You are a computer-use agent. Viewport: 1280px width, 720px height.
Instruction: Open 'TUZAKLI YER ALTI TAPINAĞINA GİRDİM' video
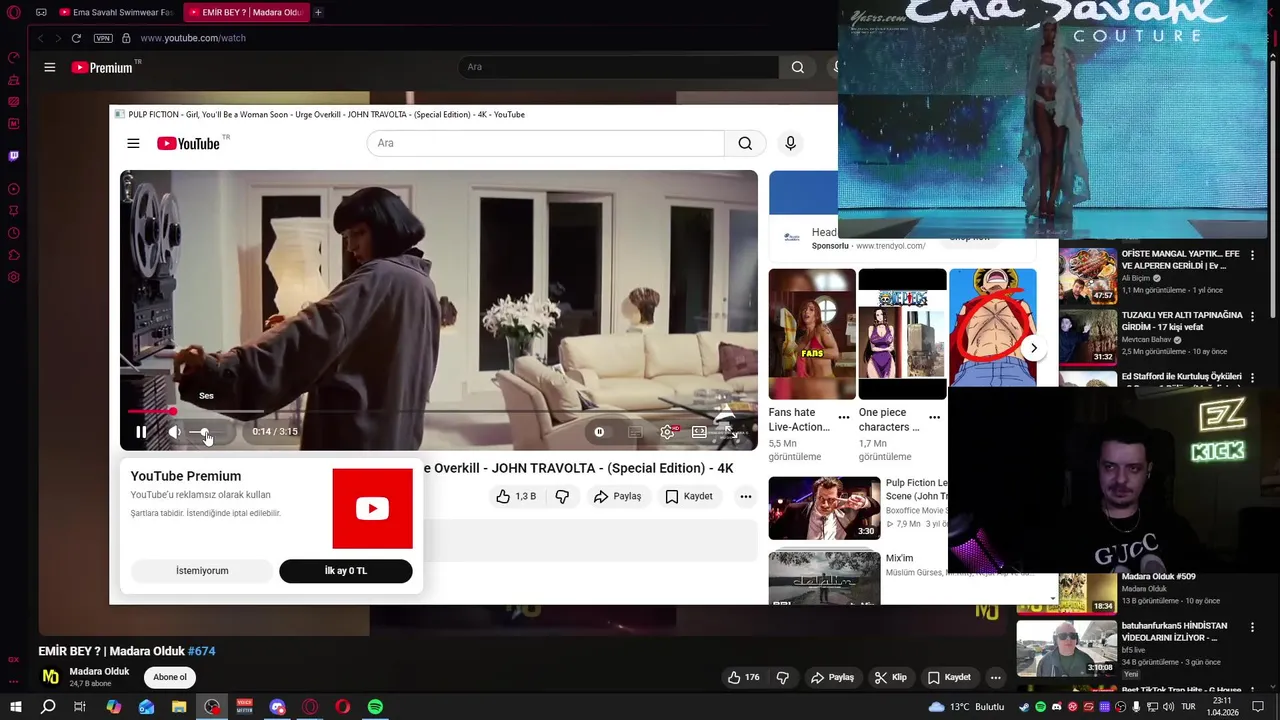coord(1182,321)
